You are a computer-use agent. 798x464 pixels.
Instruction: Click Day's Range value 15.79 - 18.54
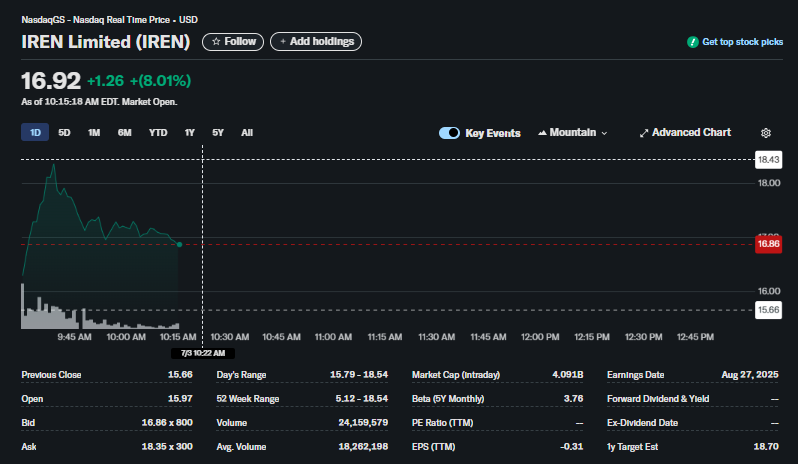pyautogui.click(x=359, y=375)
